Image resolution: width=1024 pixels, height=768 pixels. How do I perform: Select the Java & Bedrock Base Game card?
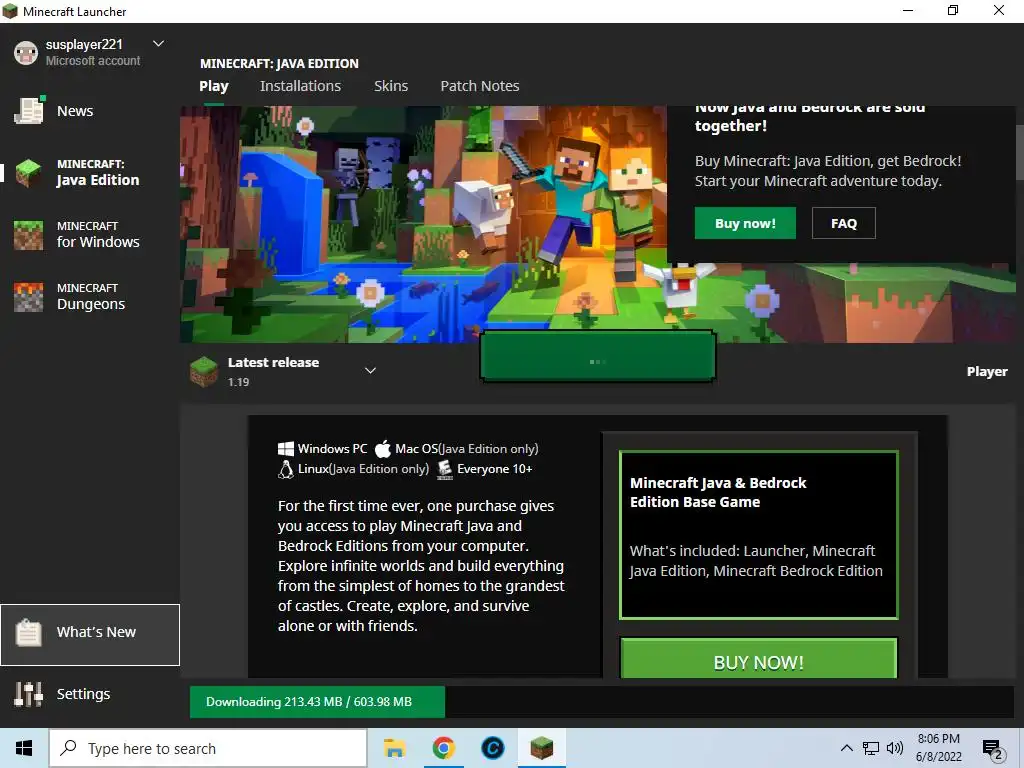758,534
